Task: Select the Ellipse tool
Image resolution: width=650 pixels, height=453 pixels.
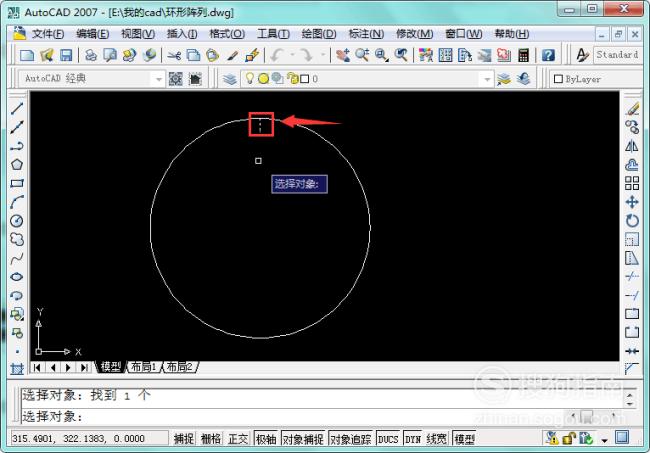Action: pos(17,277)
